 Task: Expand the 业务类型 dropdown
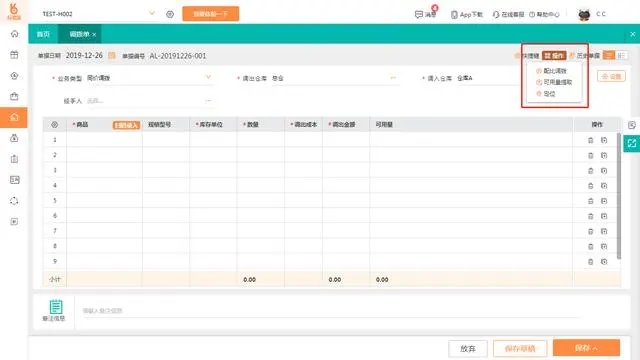pyautogui.click(x=209, y=77)
